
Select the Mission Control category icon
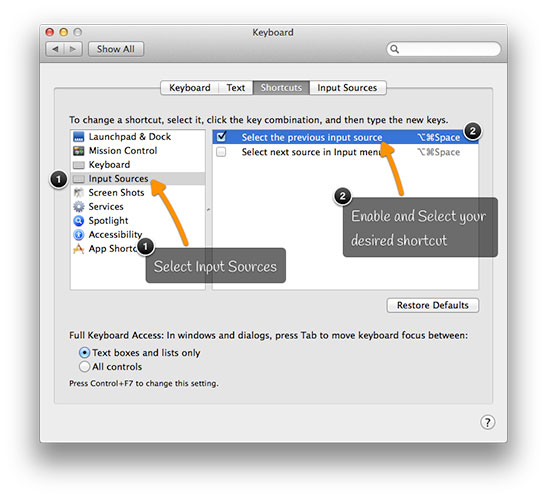79,151
